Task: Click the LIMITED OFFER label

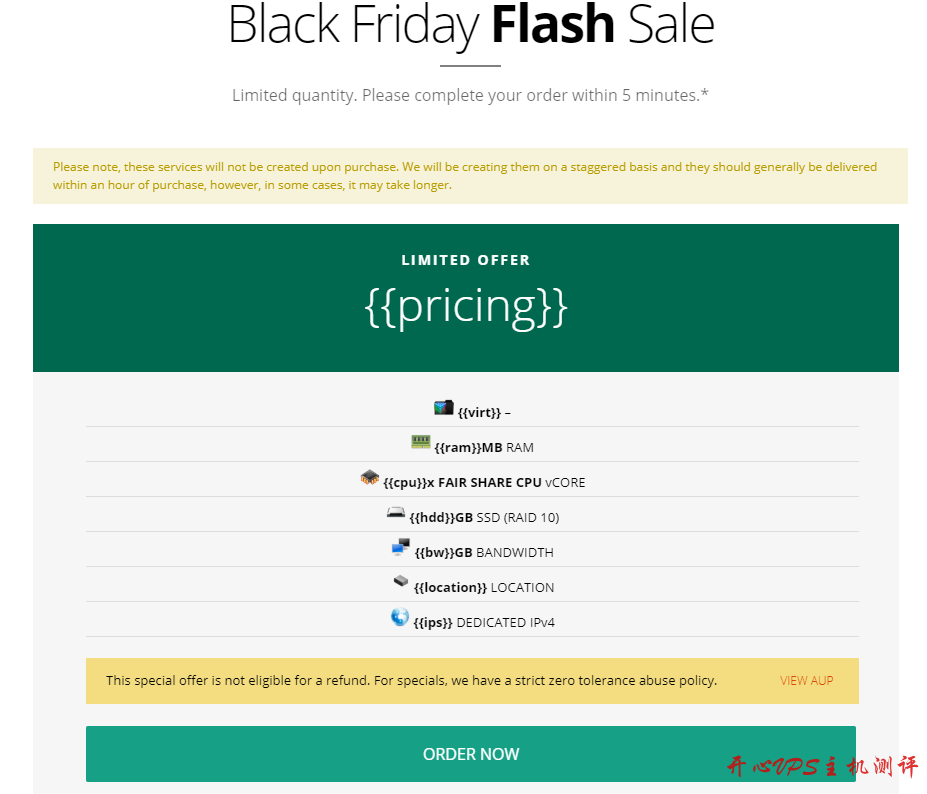Action: (x=466, y=260)
